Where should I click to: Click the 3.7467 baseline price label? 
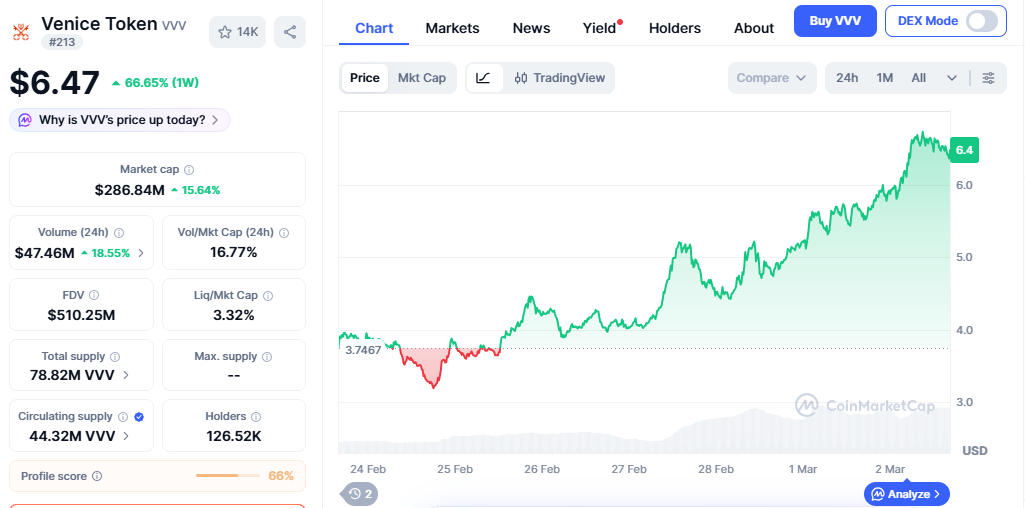click(x=363, y=350)
